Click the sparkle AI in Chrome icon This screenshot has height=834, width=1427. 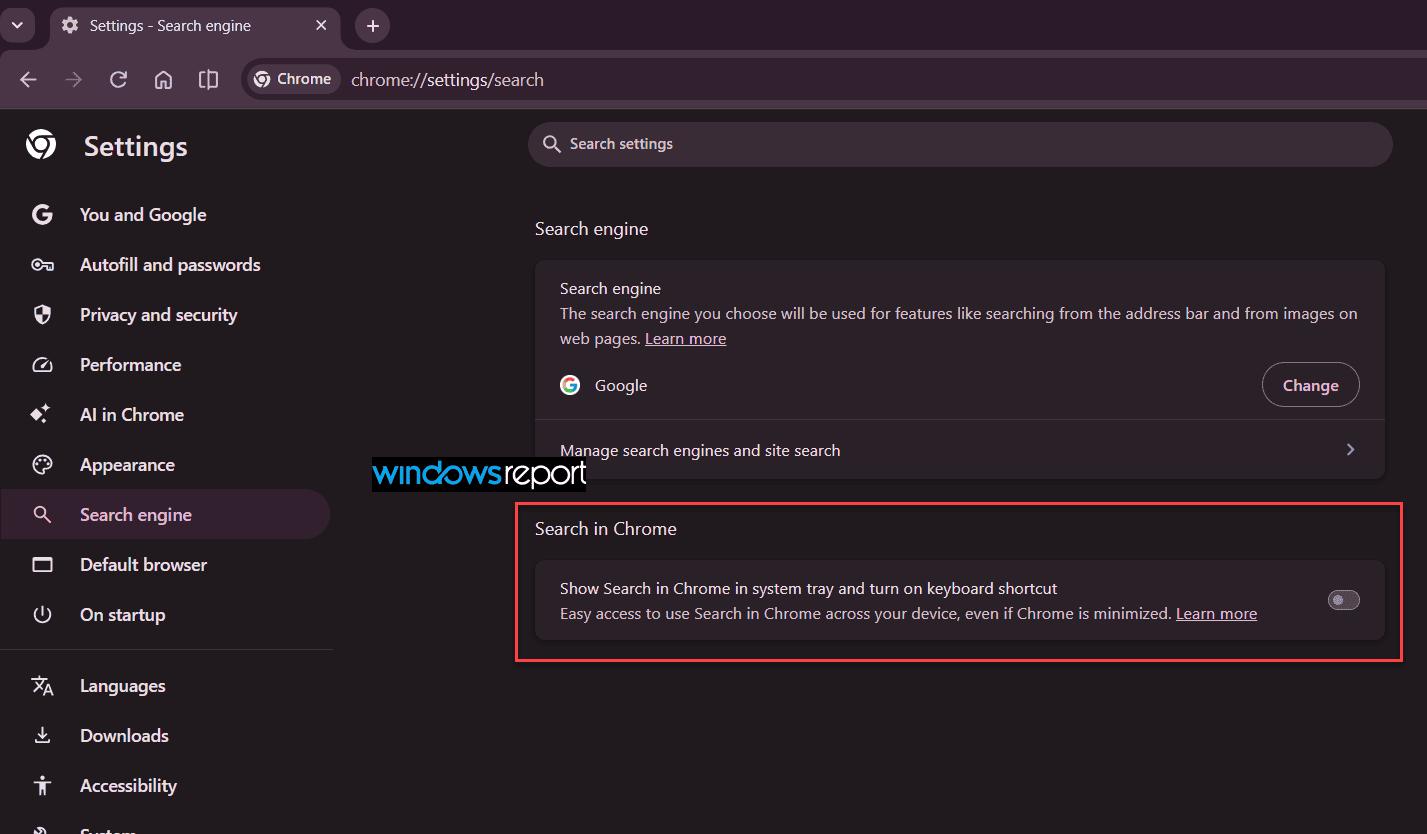[41, 414]
